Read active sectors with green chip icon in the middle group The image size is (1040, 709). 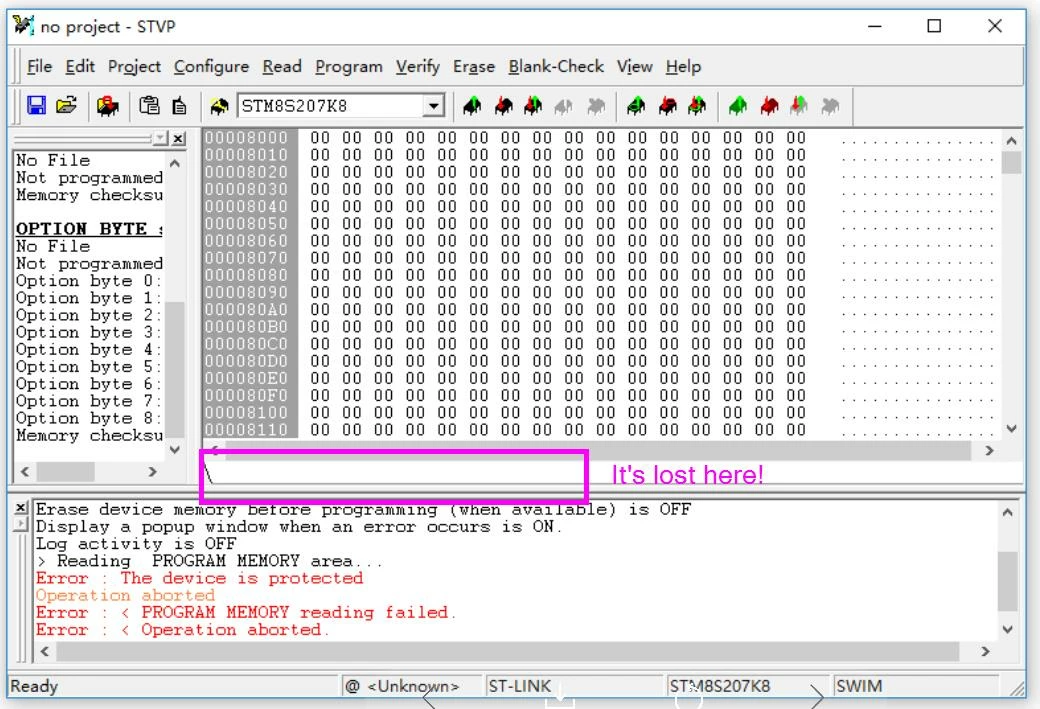[x=636, y=105]
